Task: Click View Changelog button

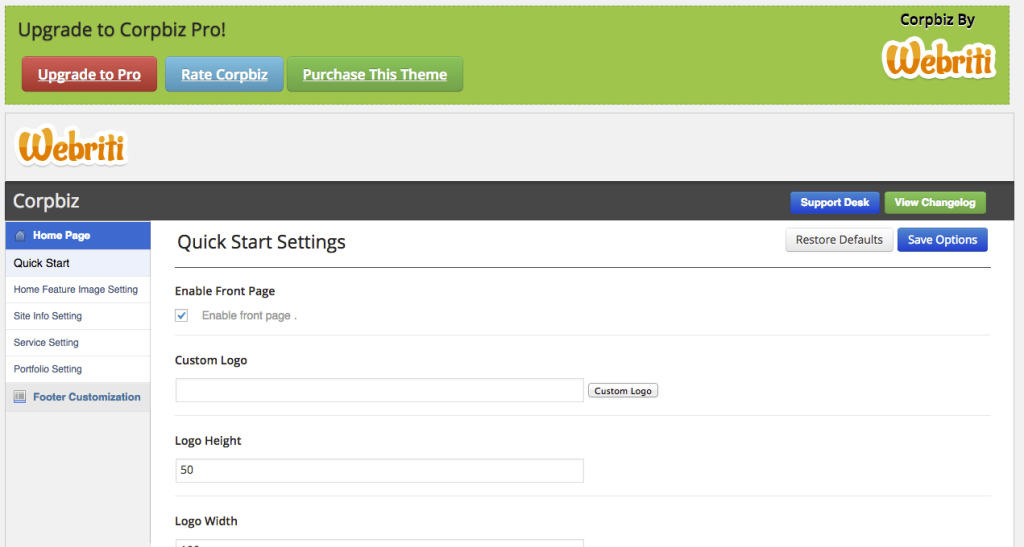Action: click(x=935, y=202)
